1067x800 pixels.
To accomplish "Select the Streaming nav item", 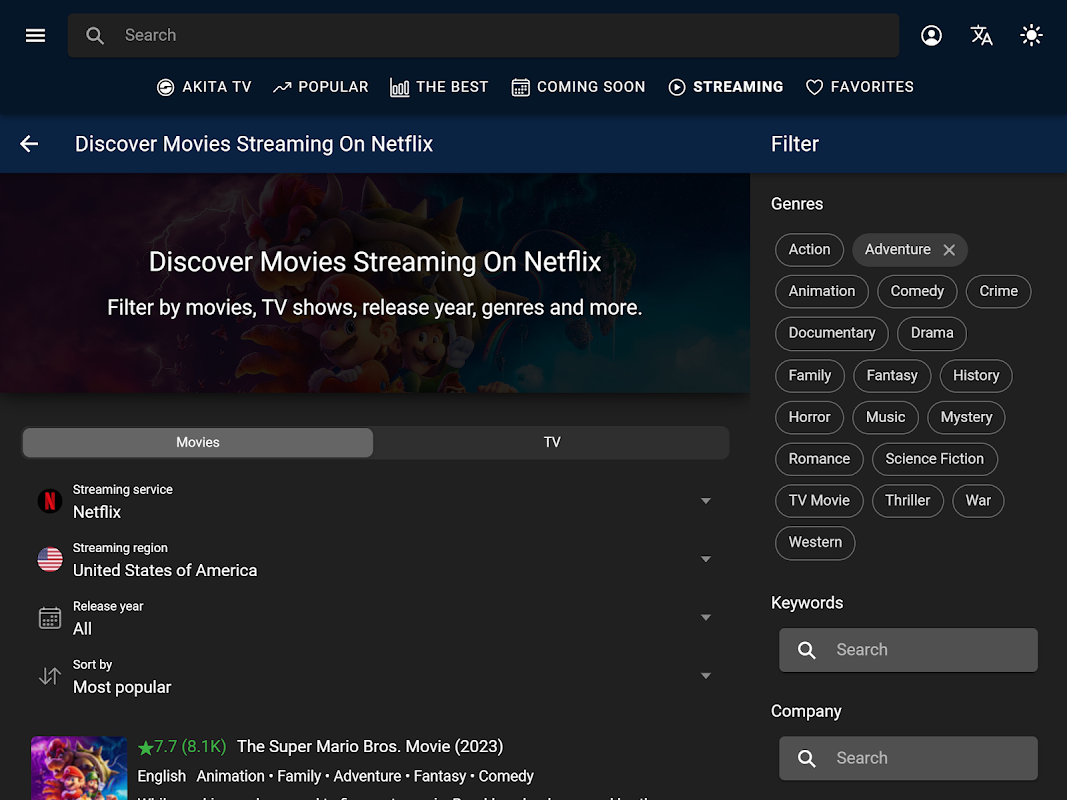I will point(725,87).
